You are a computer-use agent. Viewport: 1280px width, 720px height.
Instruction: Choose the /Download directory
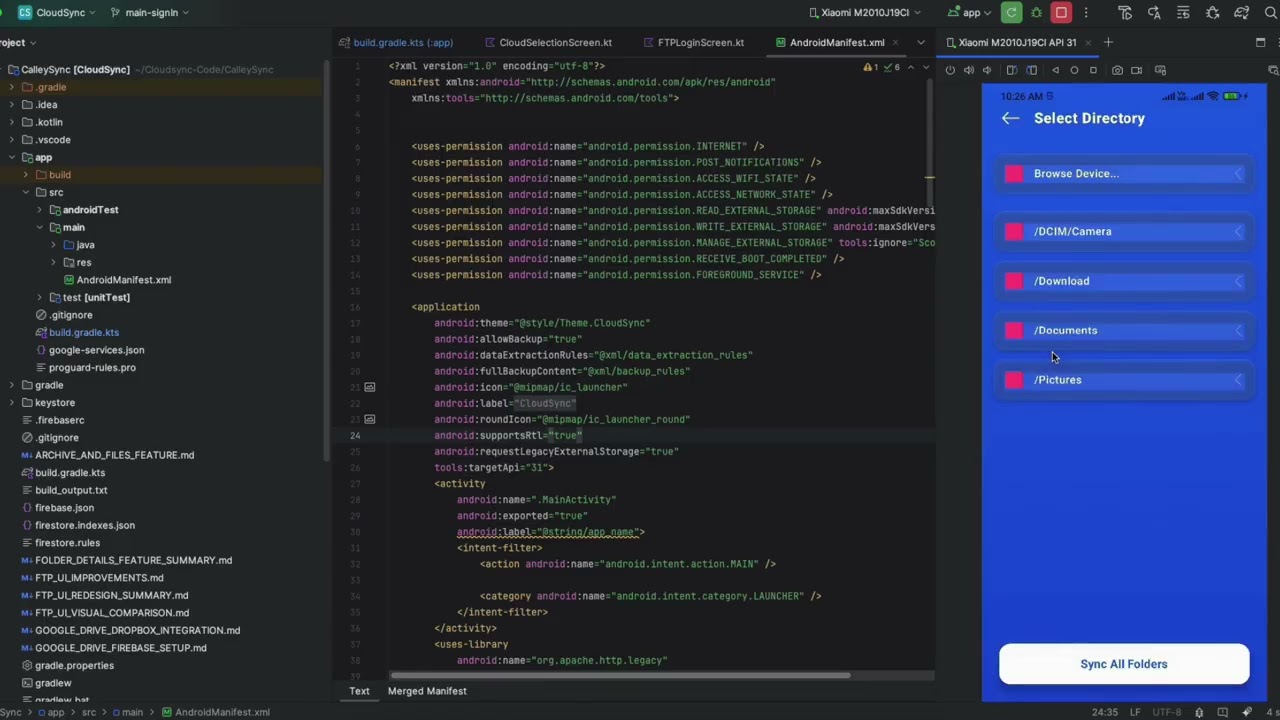coord(1124,281)
